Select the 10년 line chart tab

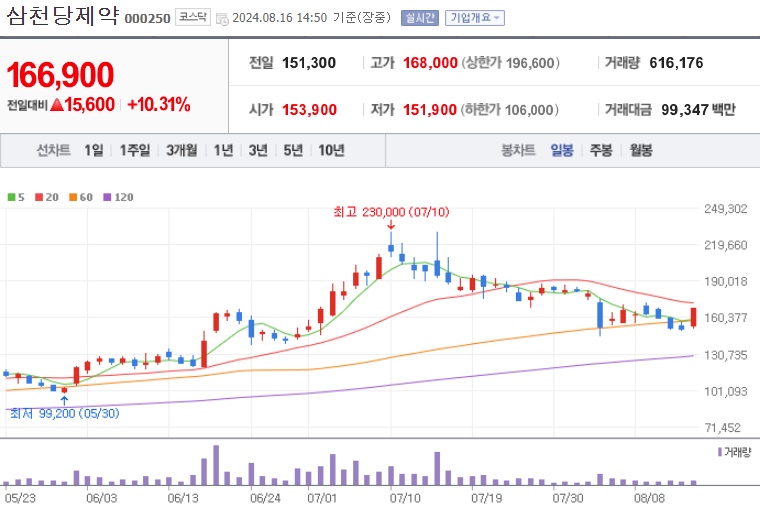point(331,150)
